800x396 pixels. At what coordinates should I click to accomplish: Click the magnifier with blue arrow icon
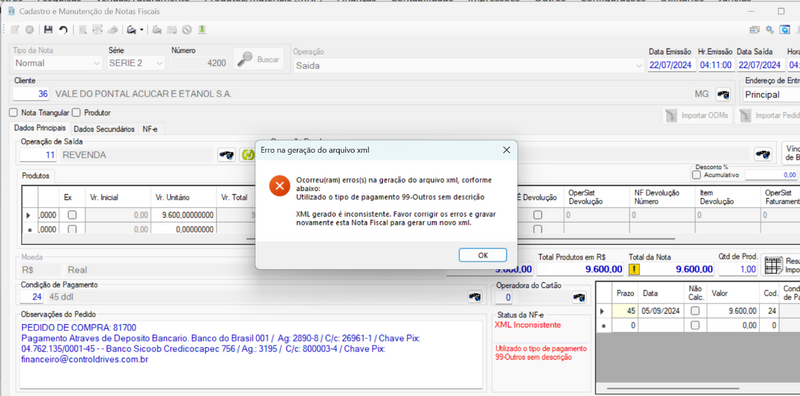770,30
